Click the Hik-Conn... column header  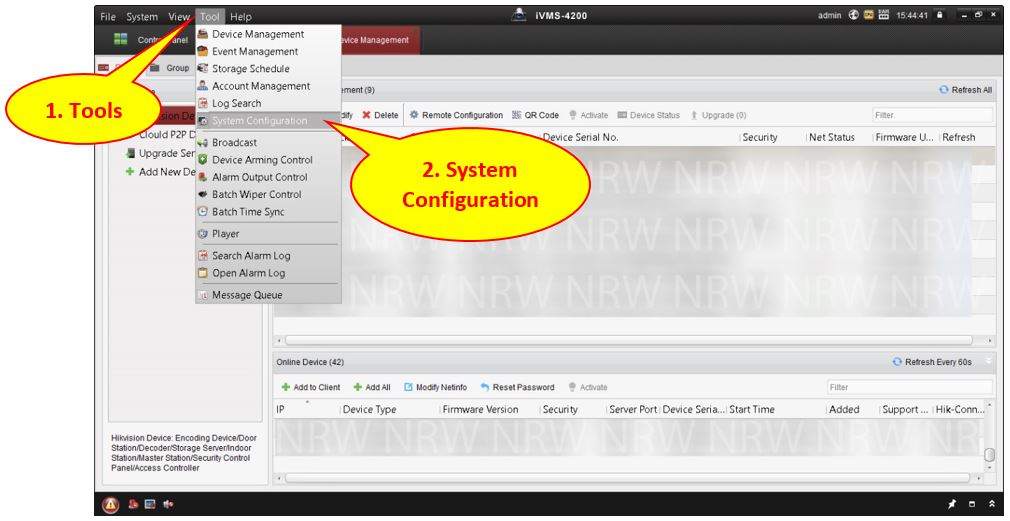960,410
